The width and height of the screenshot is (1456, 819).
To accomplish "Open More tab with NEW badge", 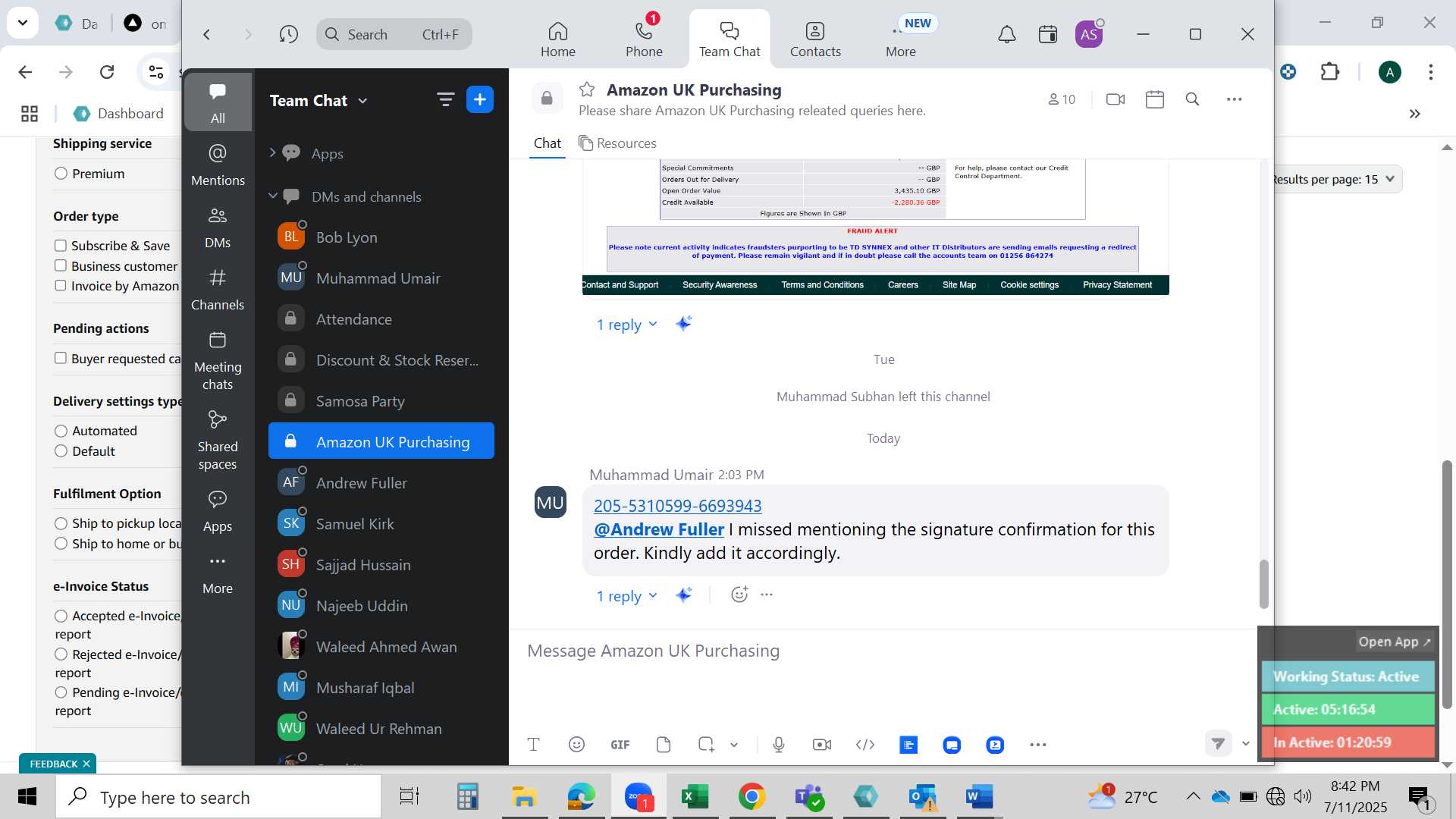I will (901, 39).
